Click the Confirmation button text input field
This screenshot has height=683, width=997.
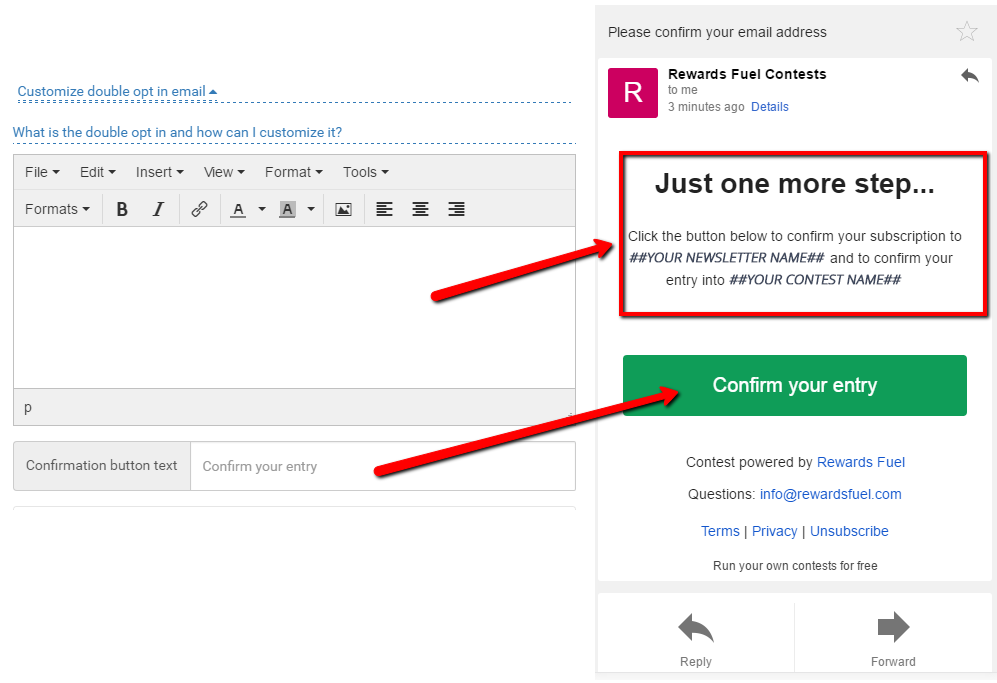coord(383,466)
